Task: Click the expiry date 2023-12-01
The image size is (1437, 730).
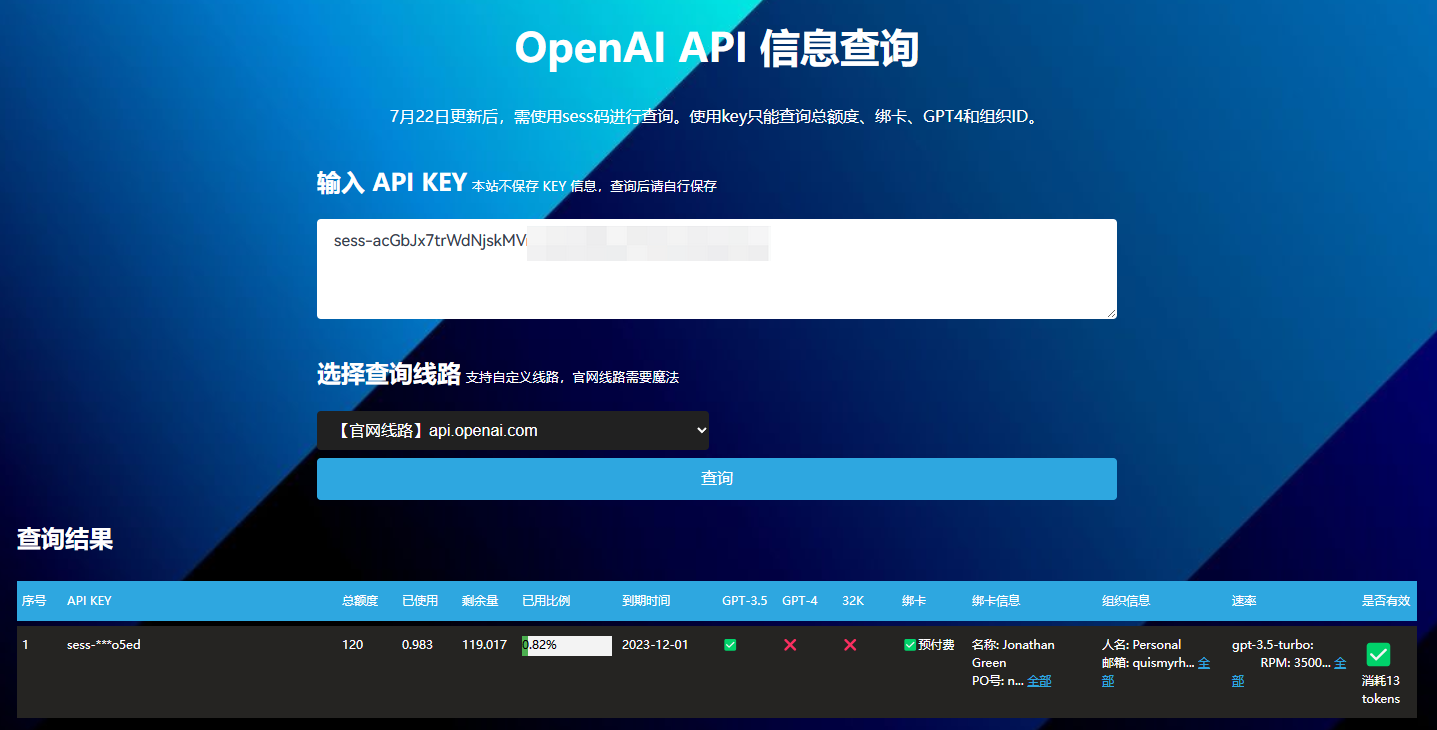Action: [x=655, y=645]
